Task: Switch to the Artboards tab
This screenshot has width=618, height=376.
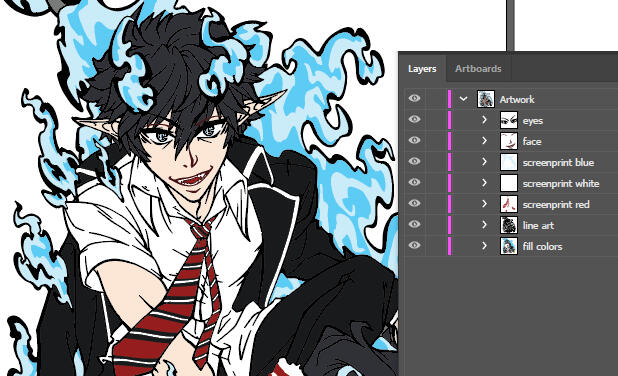Action: [x=478, y=69]
